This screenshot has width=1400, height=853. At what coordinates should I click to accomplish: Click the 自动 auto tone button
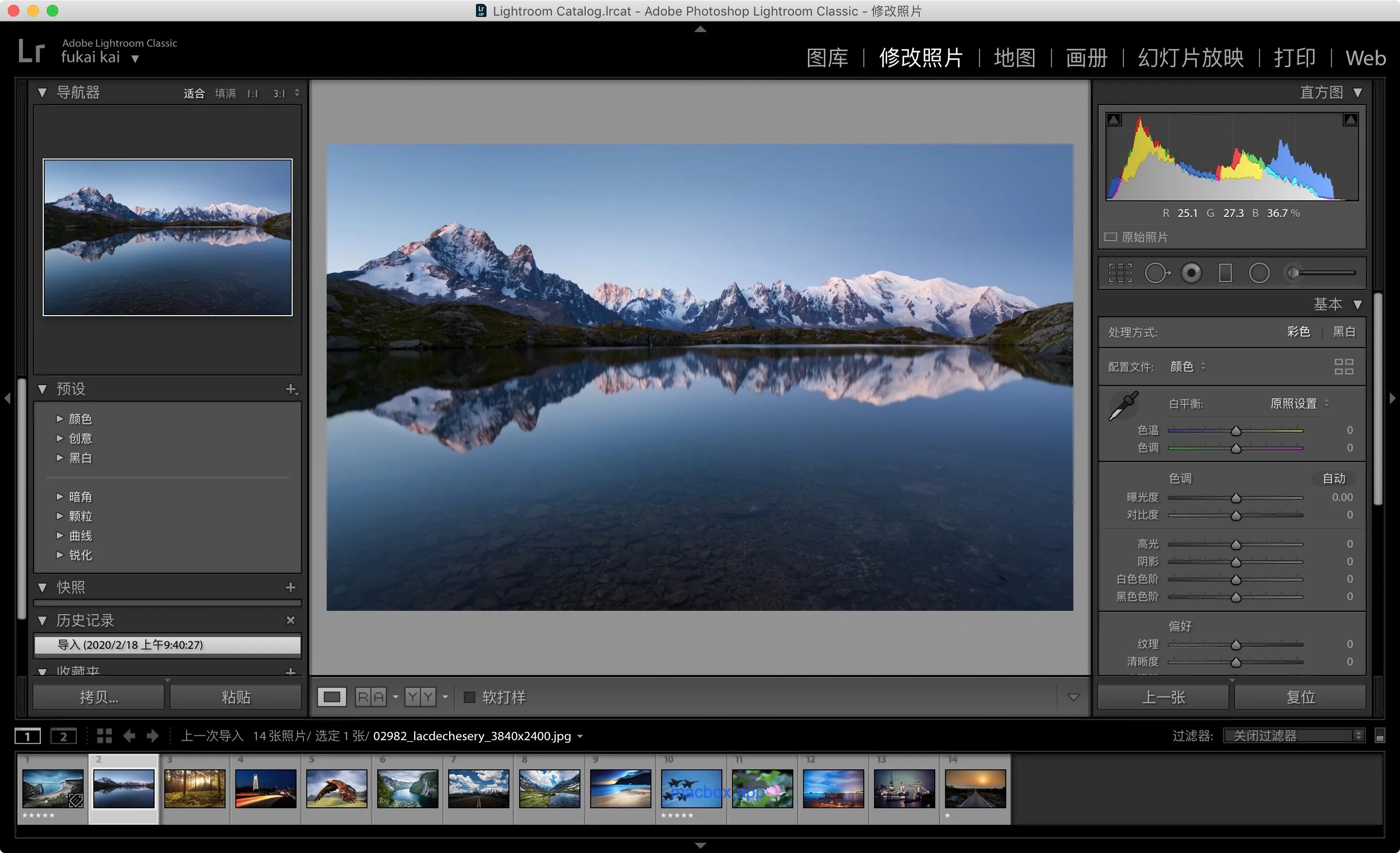coord(1333,479)
